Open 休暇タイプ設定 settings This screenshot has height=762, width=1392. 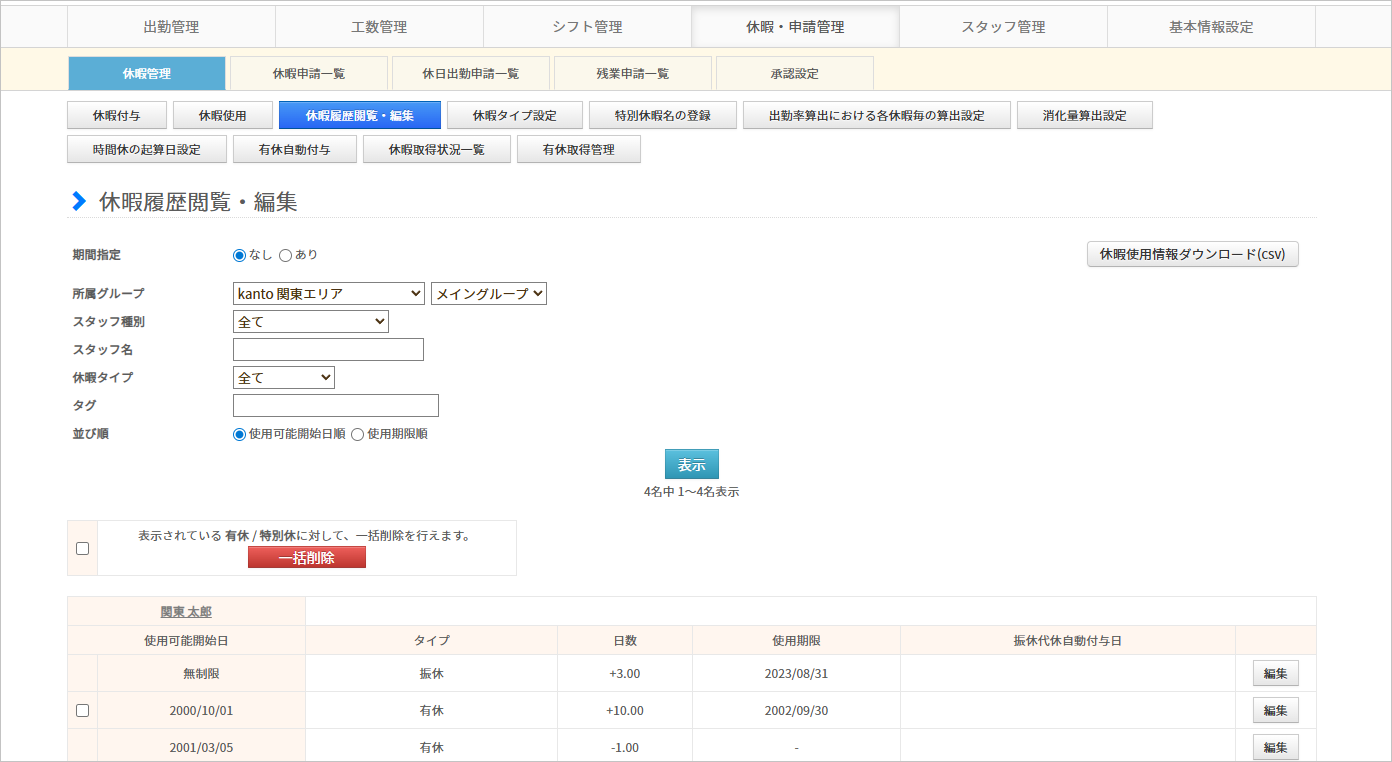[x=514, y=115]
